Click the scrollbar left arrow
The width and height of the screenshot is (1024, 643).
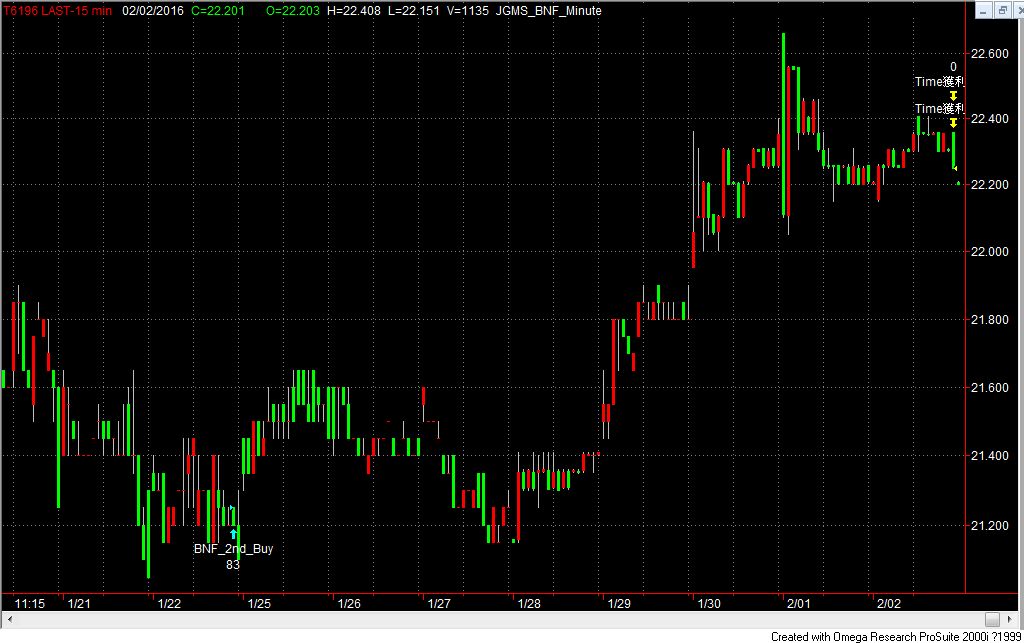[7, 619]
